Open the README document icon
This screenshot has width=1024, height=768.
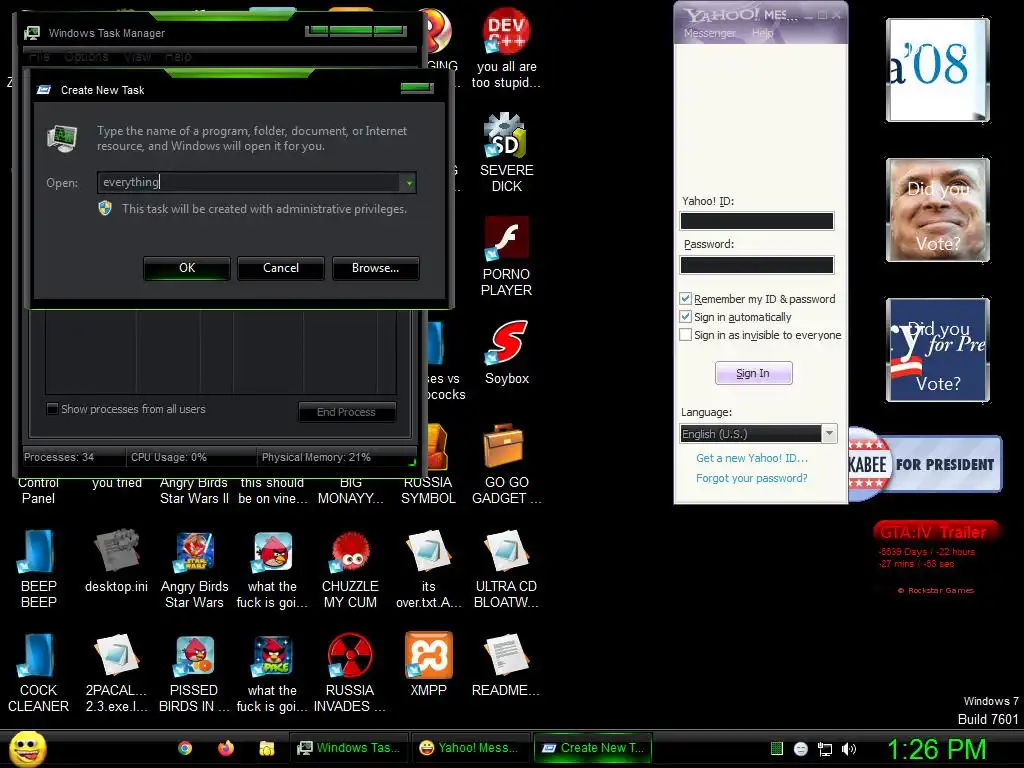[506, 656]
